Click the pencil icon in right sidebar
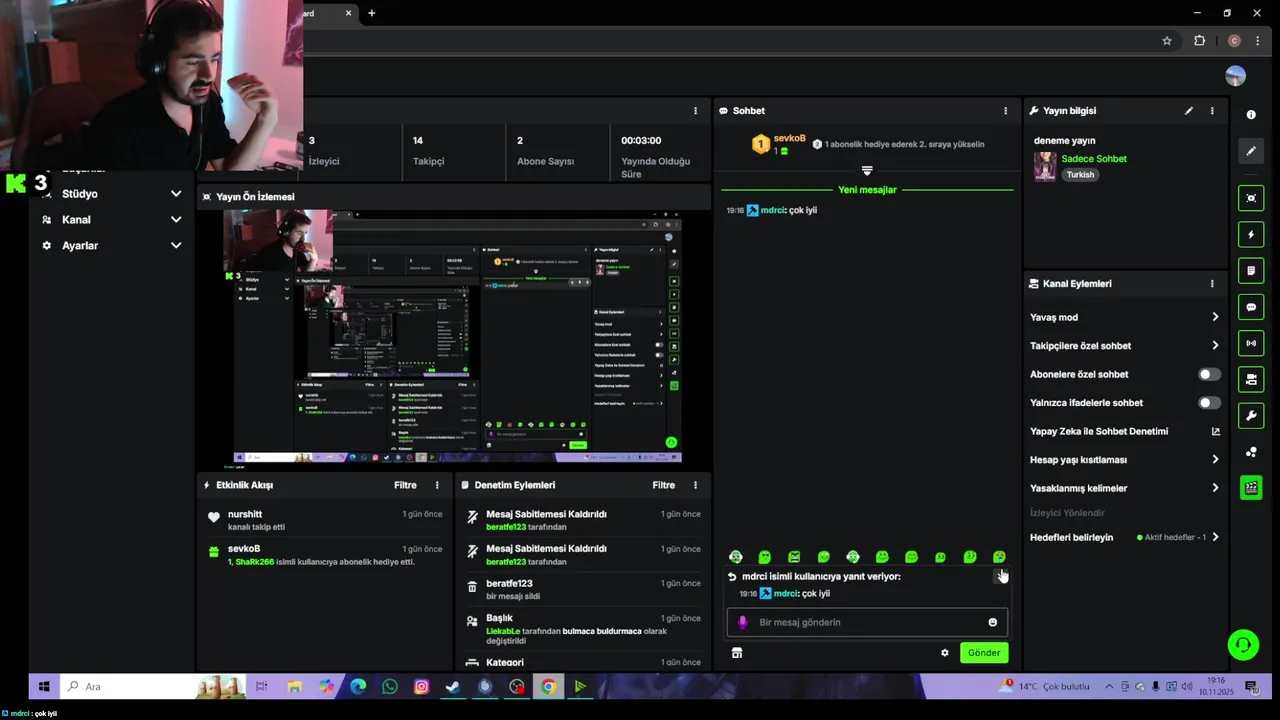Screen dimensions: 1280x720 tap(1251, 151)
